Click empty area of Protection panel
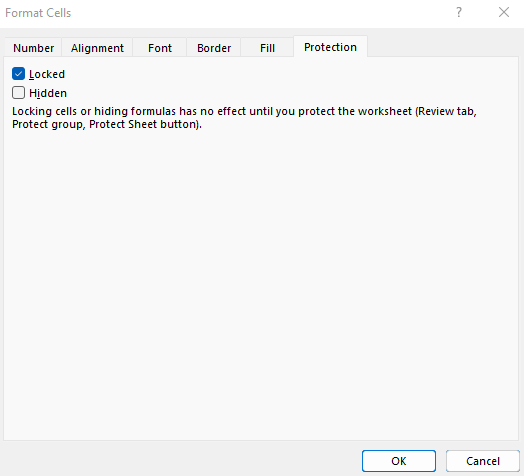The width and height of the screenshot is (524, 476). 261,284
